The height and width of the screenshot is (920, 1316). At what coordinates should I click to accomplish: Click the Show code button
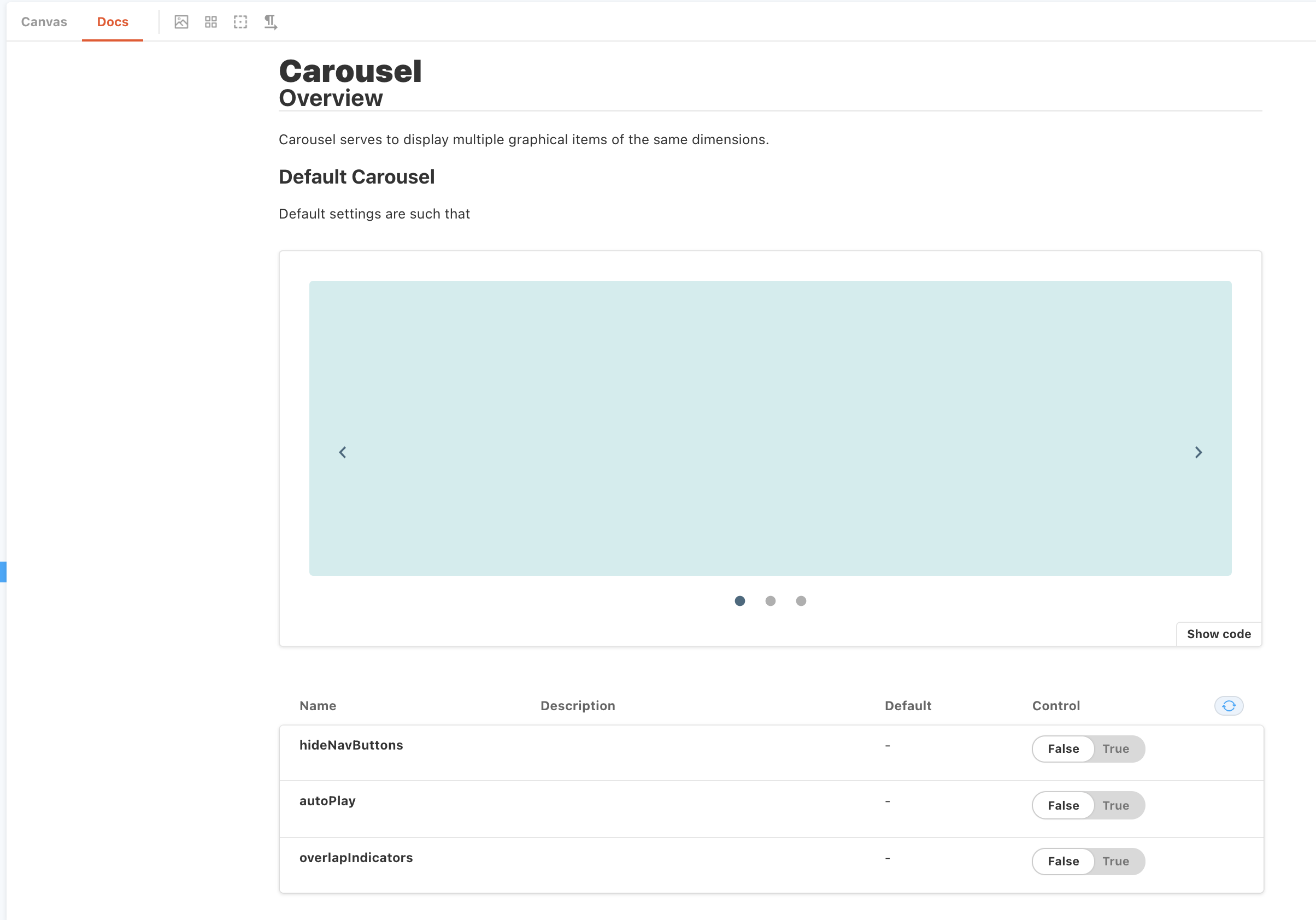point(1219,634)
